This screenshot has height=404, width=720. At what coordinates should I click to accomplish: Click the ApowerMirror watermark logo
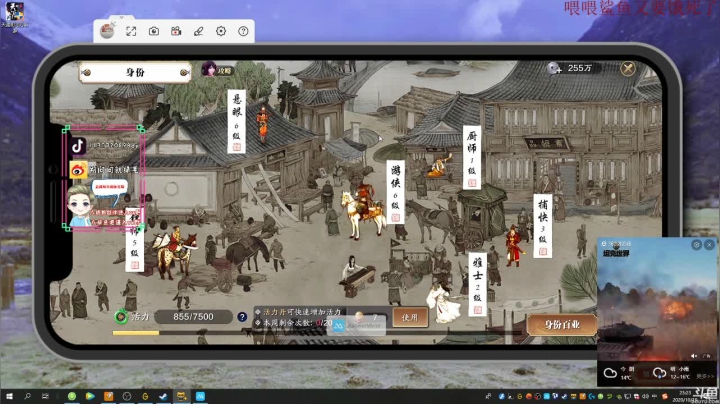[x=339, y=325]
